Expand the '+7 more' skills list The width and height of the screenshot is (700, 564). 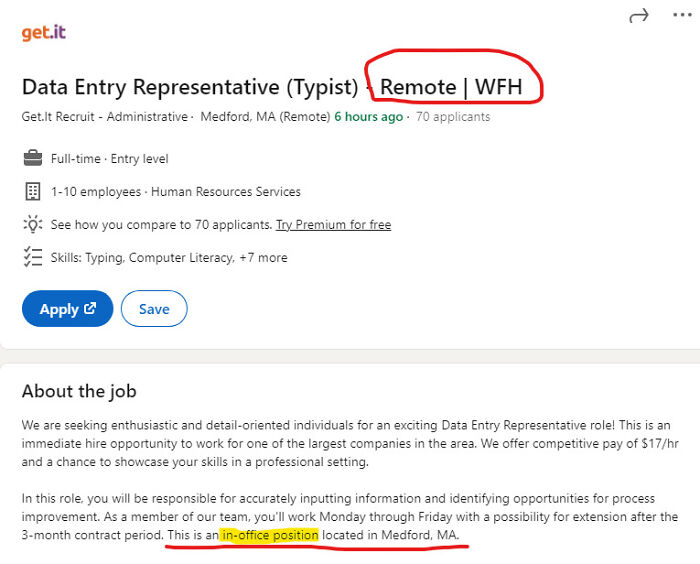[x=263, y=258]
